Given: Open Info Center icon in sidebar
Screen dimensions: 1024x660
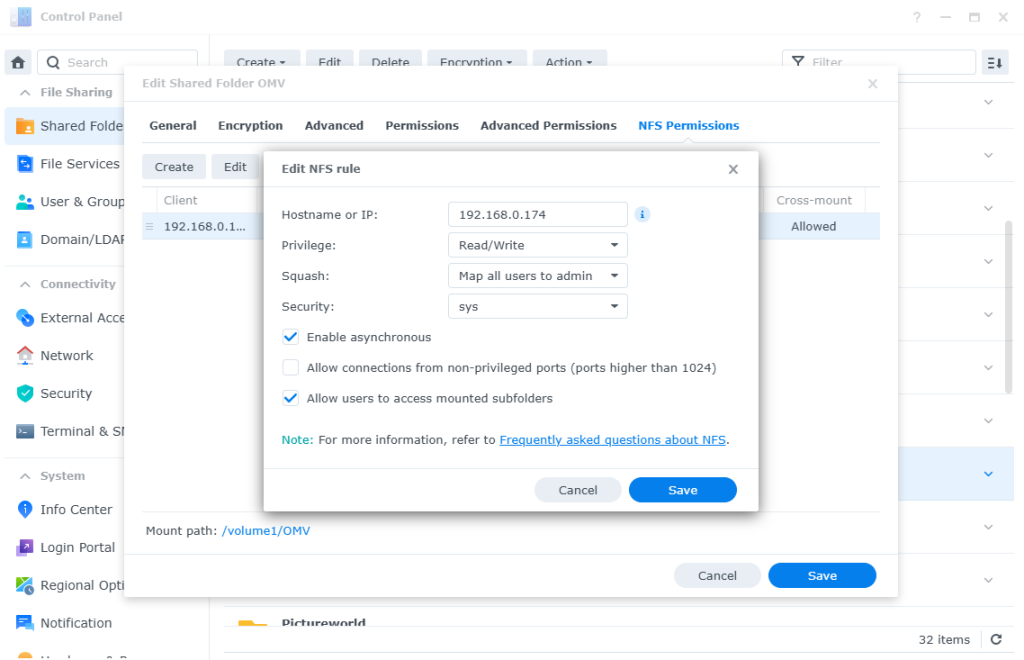Looking at the screenshot, I should coord(25,510).
